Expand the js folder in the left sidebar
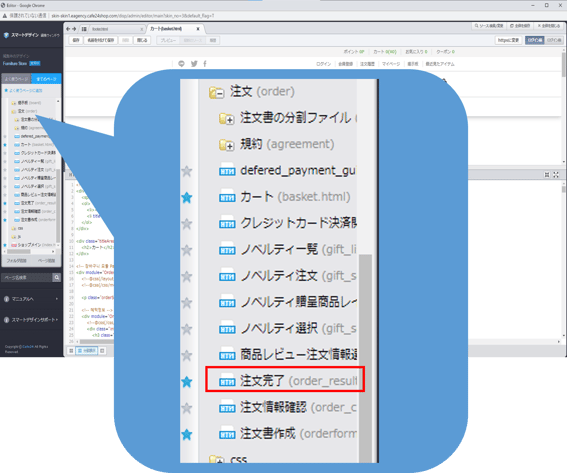 point(14,237)
